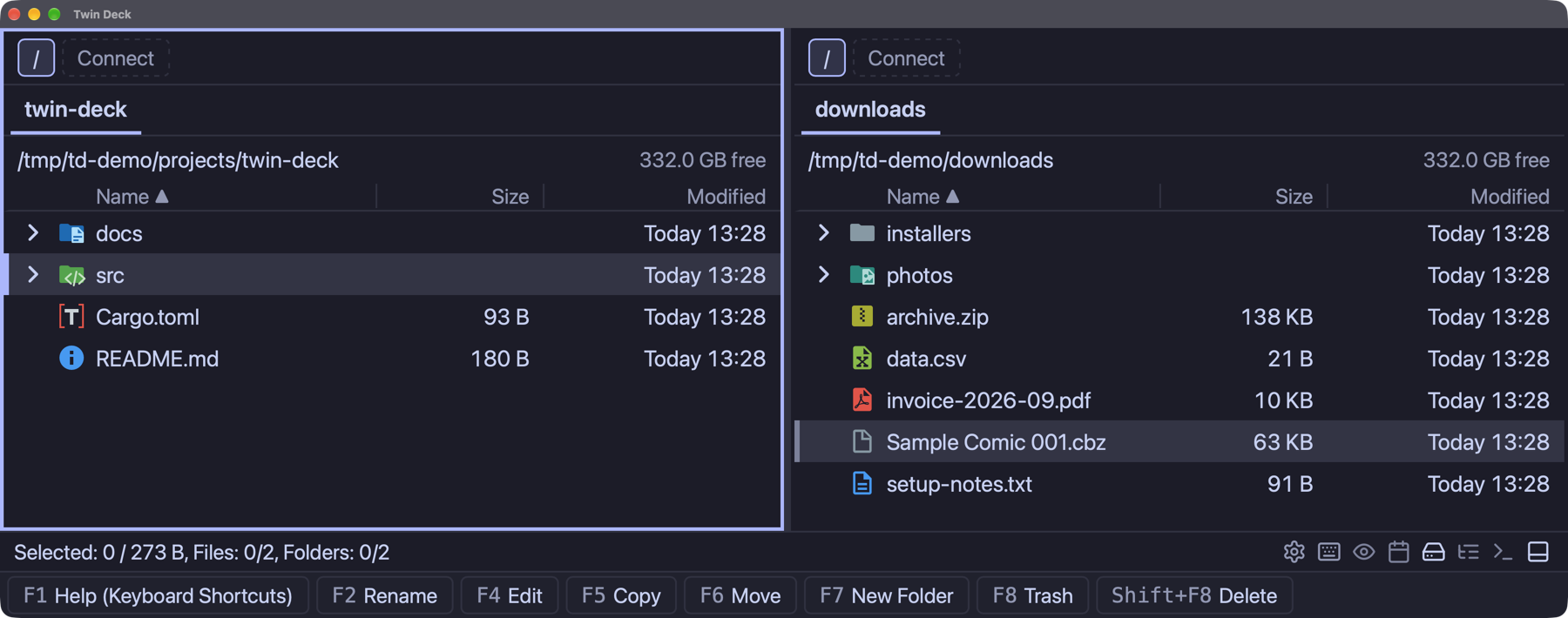Click the right path /tmp/td-demo/downloads

coord(930,160)
